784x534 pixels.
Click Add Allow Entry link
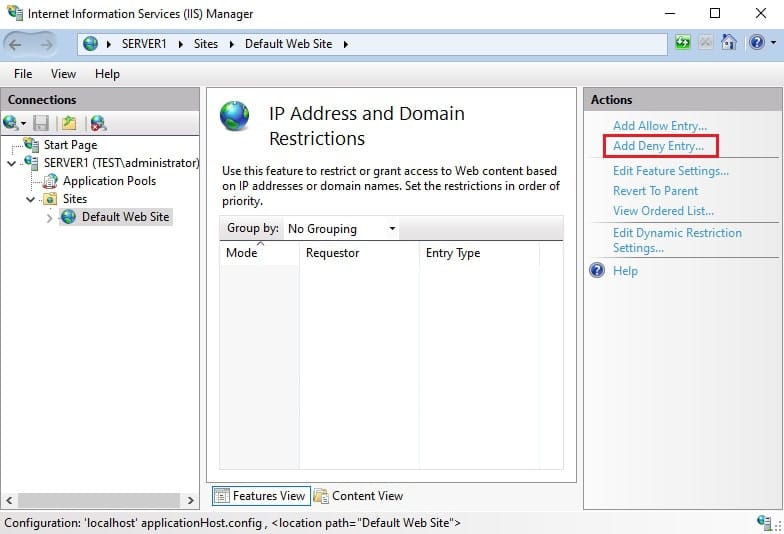click(660, 126)
